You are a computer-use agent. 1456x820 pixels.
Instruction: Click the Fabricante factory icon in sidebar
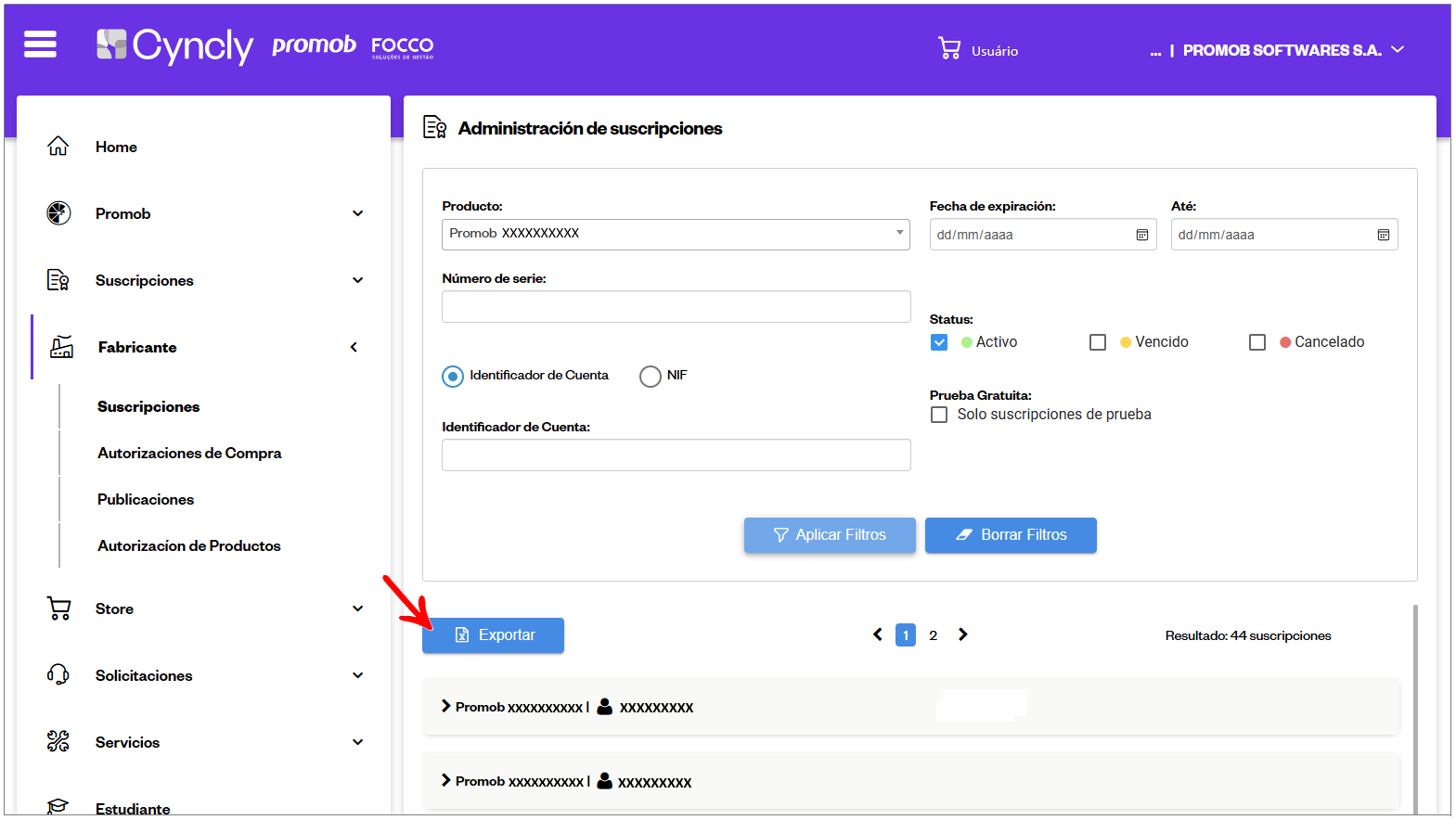[x=61, y=347]
